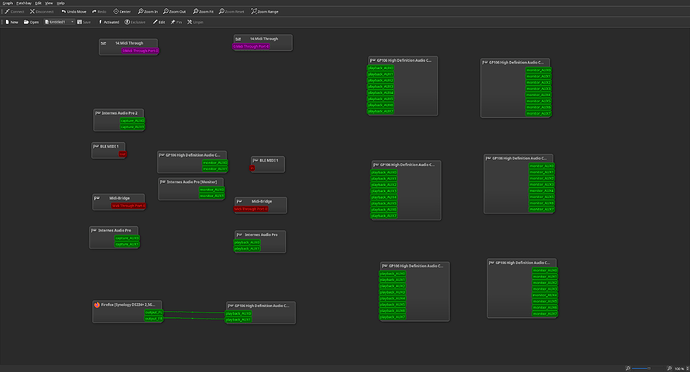Toggle Zoom Range mode

264,11
